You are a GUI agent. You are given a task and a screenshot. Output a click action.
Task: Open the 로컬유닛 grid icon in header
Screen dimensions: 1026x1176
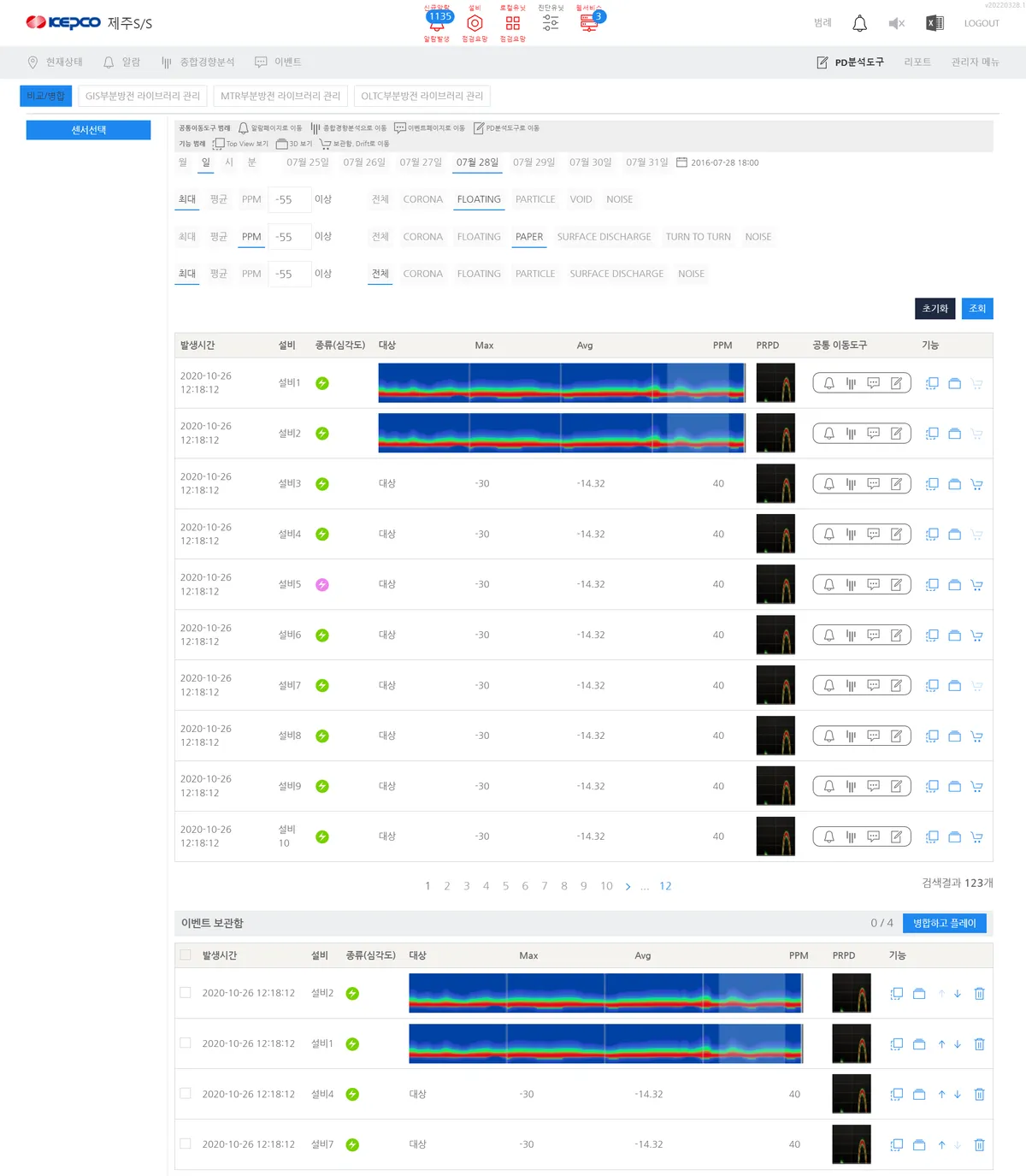click(x=513, y=23)
